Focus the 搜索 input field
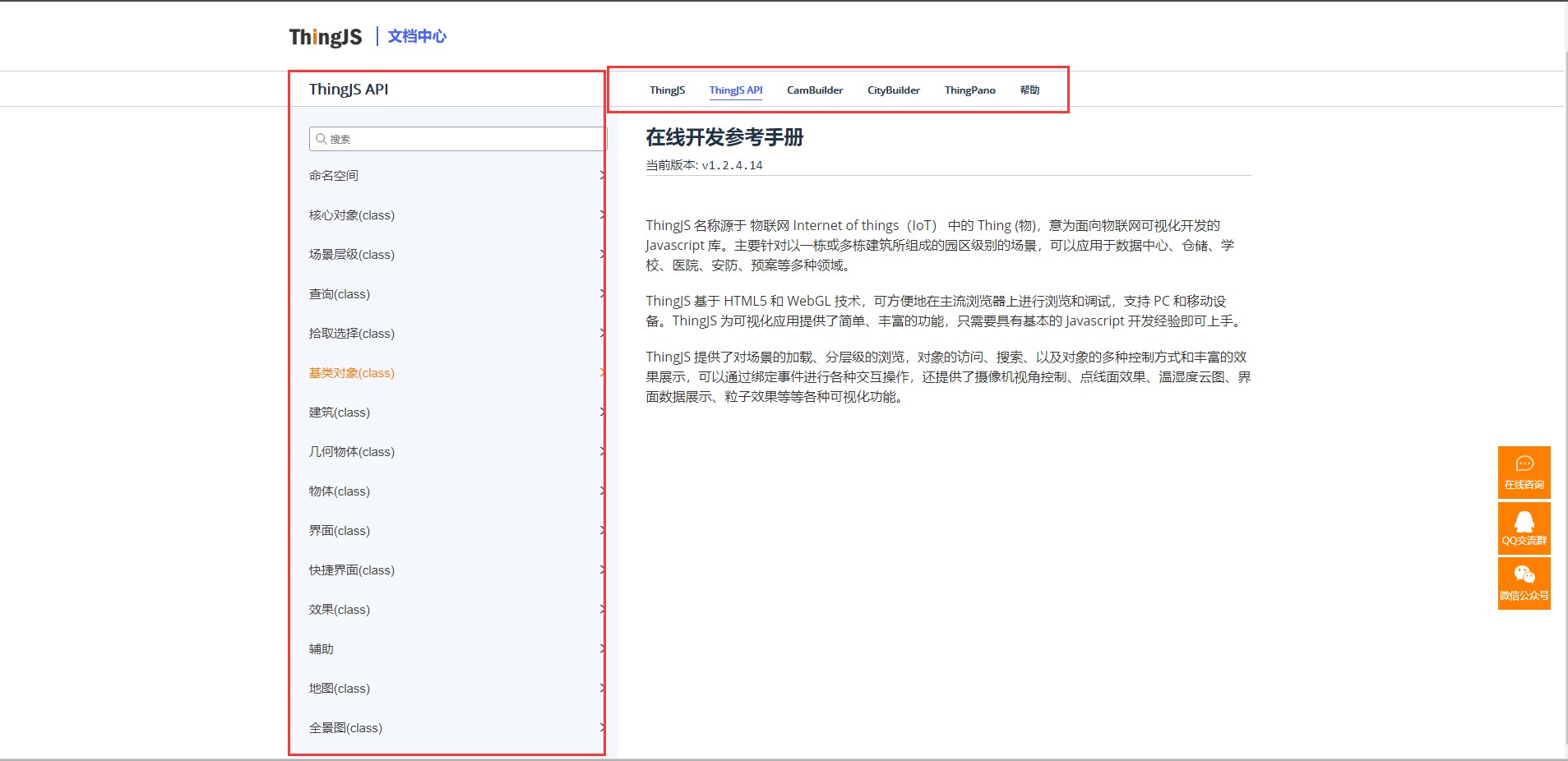 point(457,139)
